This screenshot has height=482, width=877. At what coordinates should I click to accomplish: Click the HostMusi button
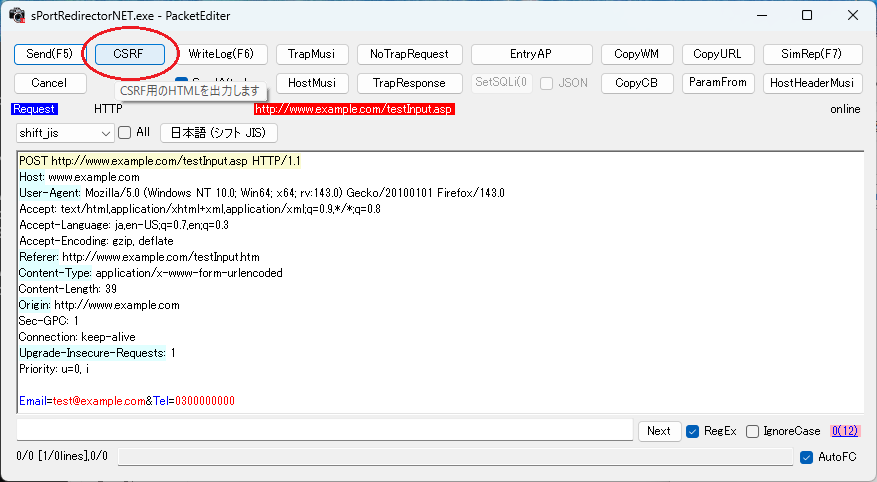point(312,83)
